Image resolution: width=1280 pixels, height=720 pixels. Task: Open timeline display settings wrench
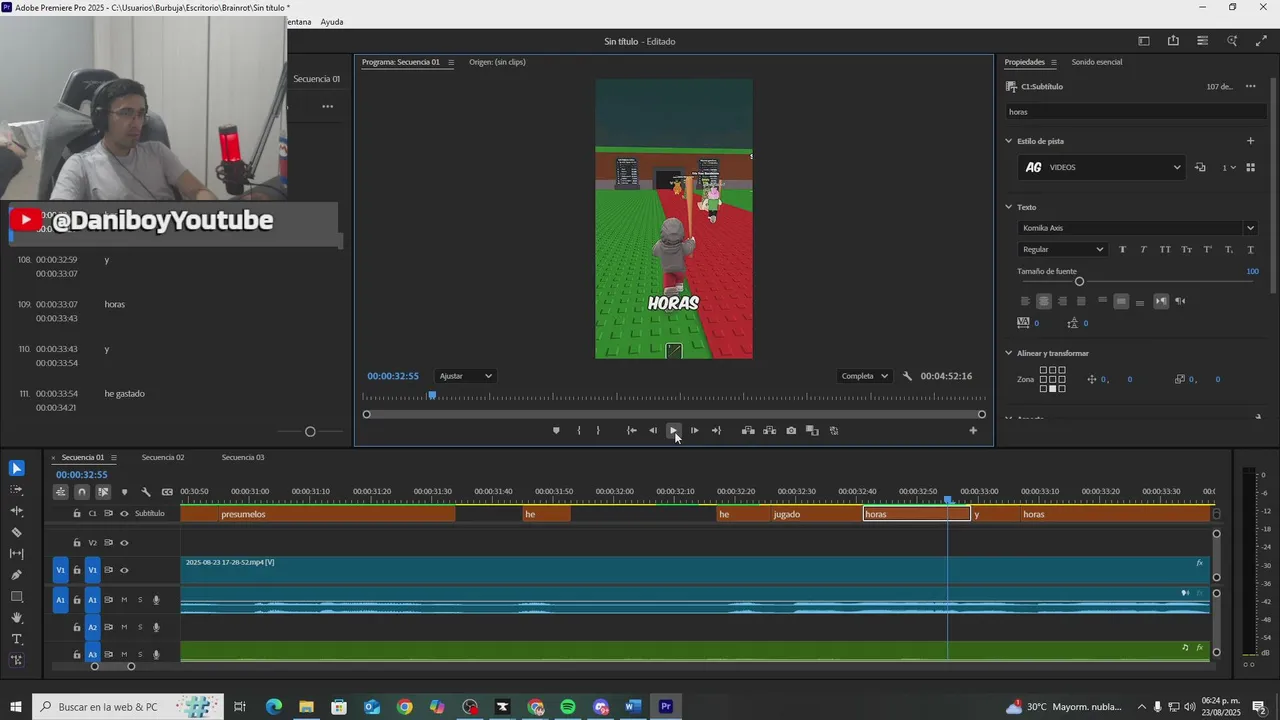(x=146, y=492)
